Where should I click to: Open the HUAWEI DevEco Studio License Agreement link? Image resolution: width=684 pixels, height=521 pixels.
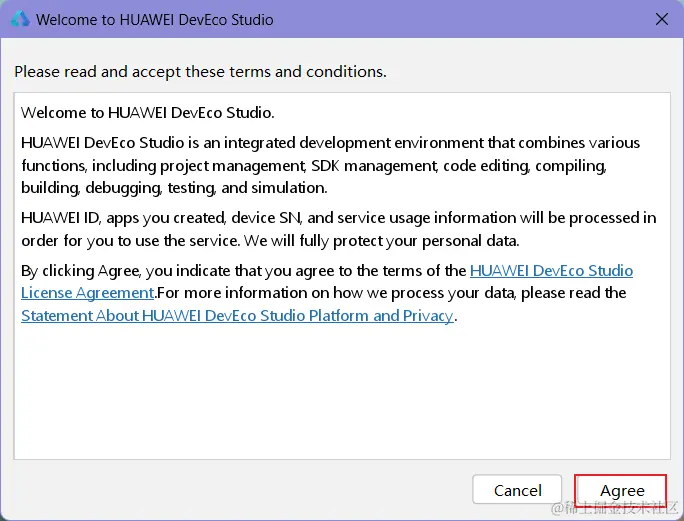click(551, 271)
